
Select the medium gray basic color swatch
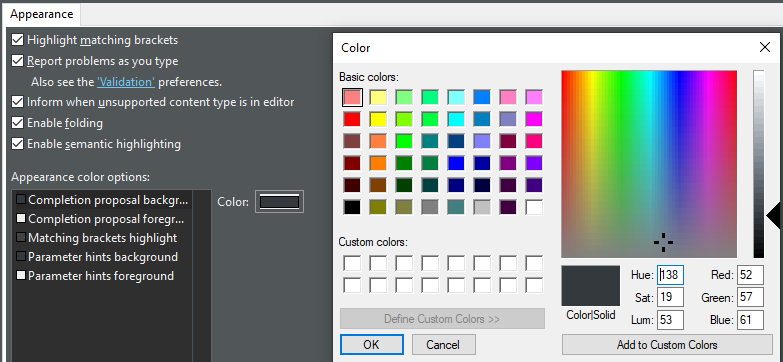click(x=430, y=207)
